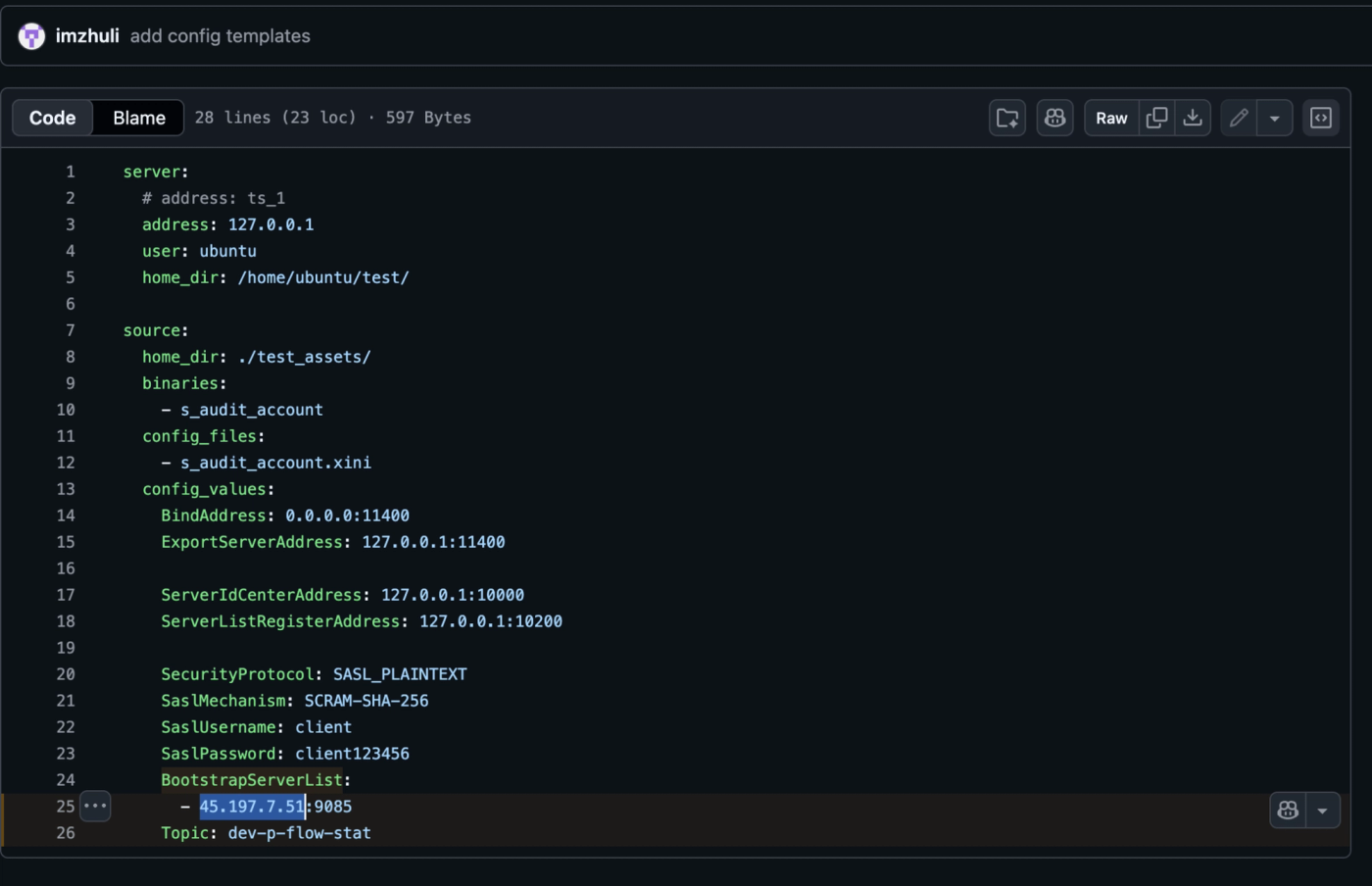Select line number 1
1372x886 pixels.
[x=70, y=172]
